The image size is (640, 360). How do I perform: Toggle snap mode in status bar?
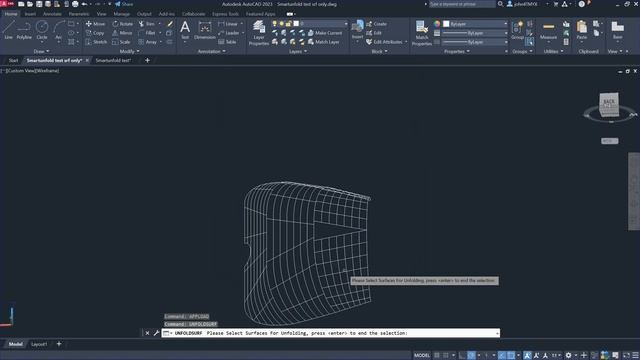coord(446,356)
